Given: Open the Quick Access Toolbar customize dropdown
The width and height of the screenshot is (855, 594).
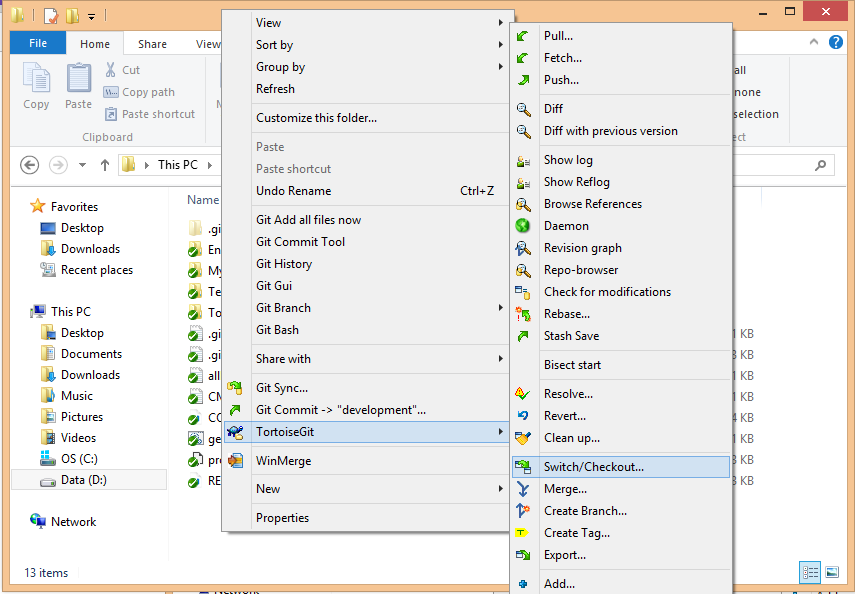Looking at the screenshot, I should click(91, 17).
